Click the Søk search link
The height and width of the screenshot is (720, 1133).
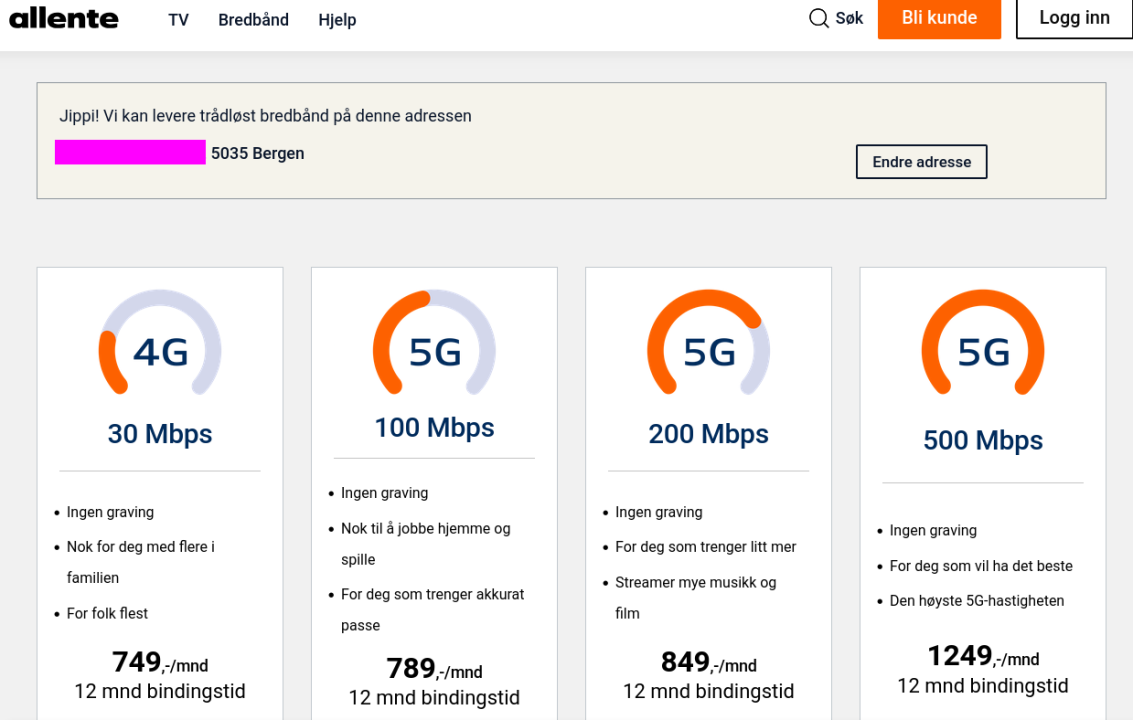(849, 18)
